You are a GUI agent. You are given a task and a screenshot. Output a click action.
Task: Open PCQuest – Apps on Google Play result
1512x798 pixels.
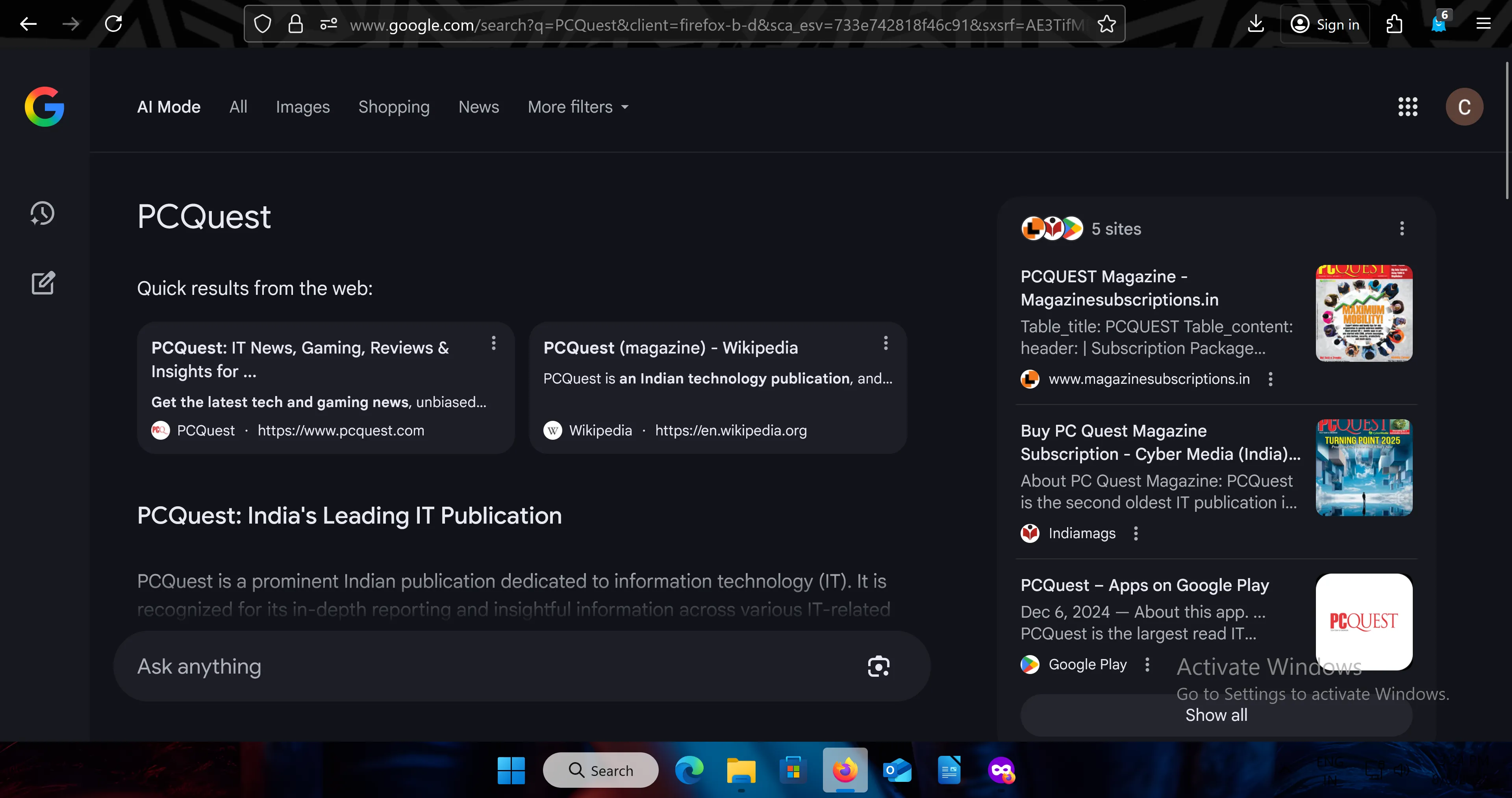1145,585
